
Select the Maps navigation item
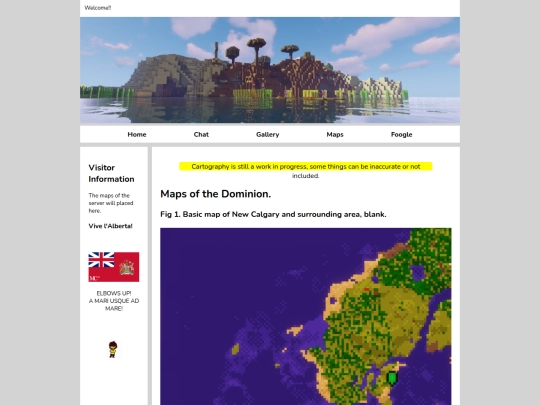[x=335, y=134]
